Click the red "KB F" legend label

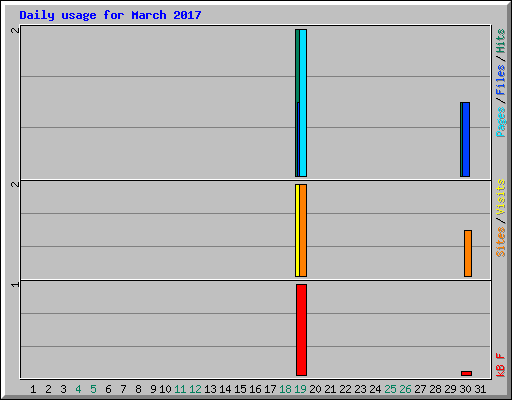tap(500, 365)
